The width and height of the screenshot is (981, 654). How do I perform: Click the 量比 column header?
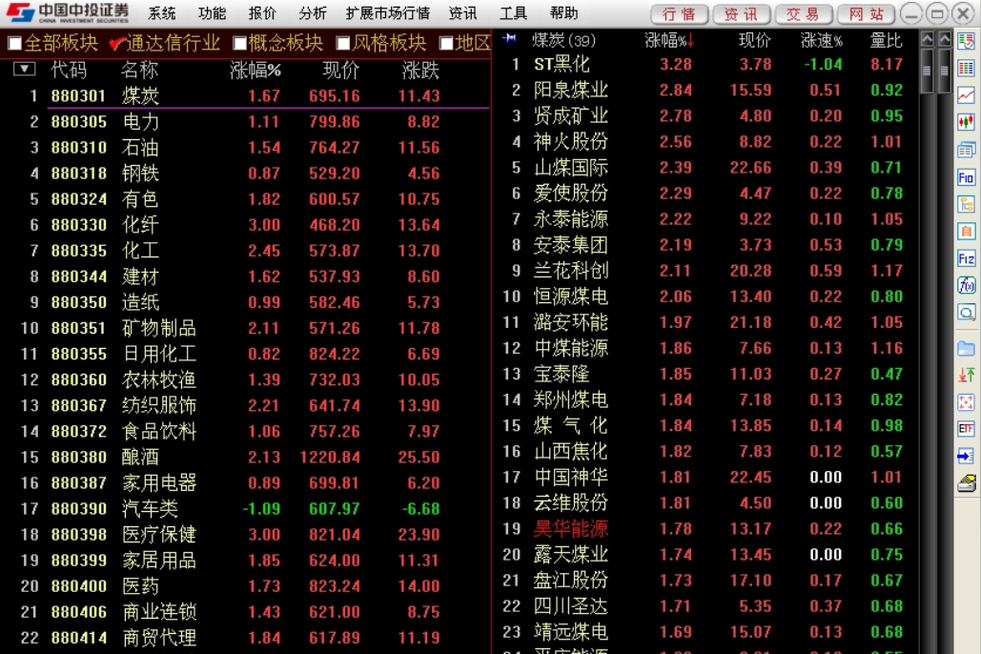pyautogui.click(x=886, y=41)
